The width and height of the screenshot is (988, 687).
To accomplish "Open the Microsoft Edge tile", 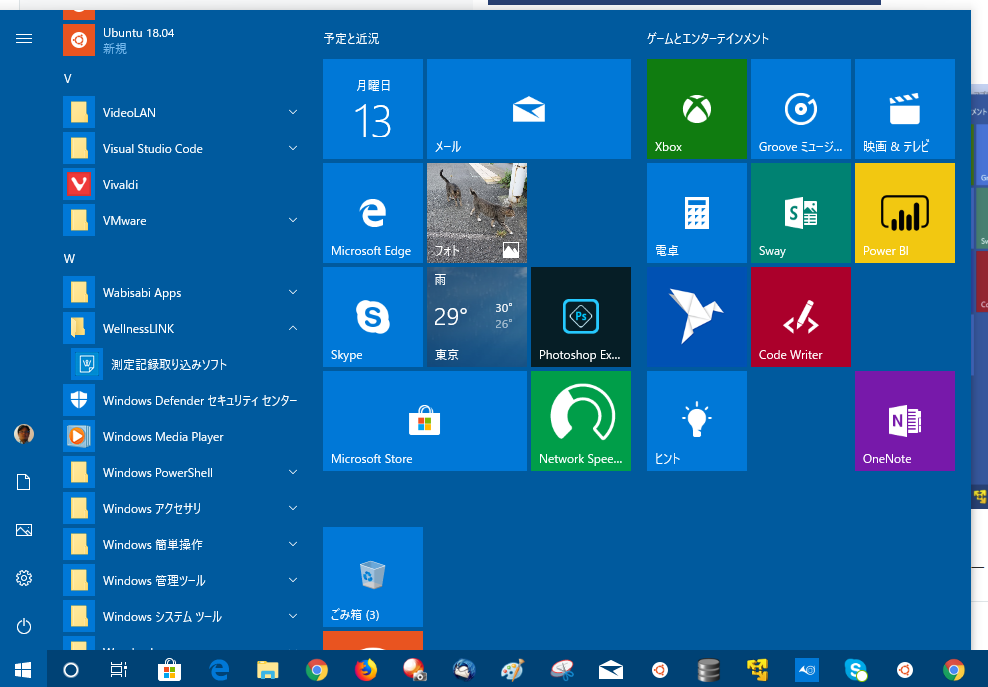I will pyautogui.click(x=373, y=213).
